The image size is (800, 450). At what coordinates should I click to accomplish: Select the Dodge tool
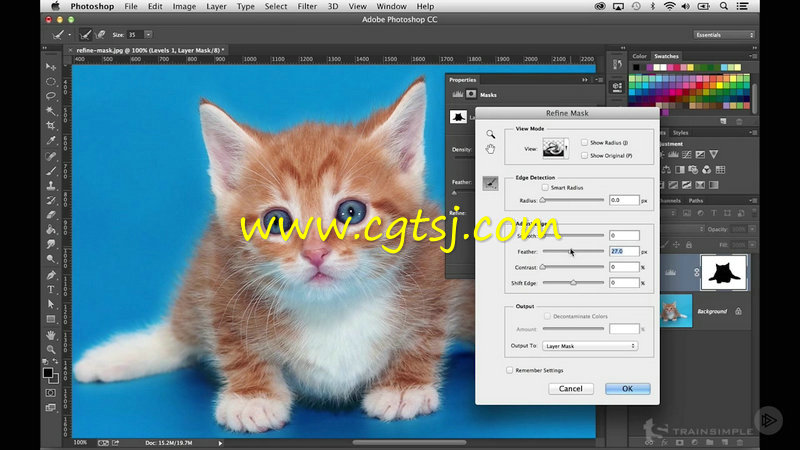tap(51, 259)
